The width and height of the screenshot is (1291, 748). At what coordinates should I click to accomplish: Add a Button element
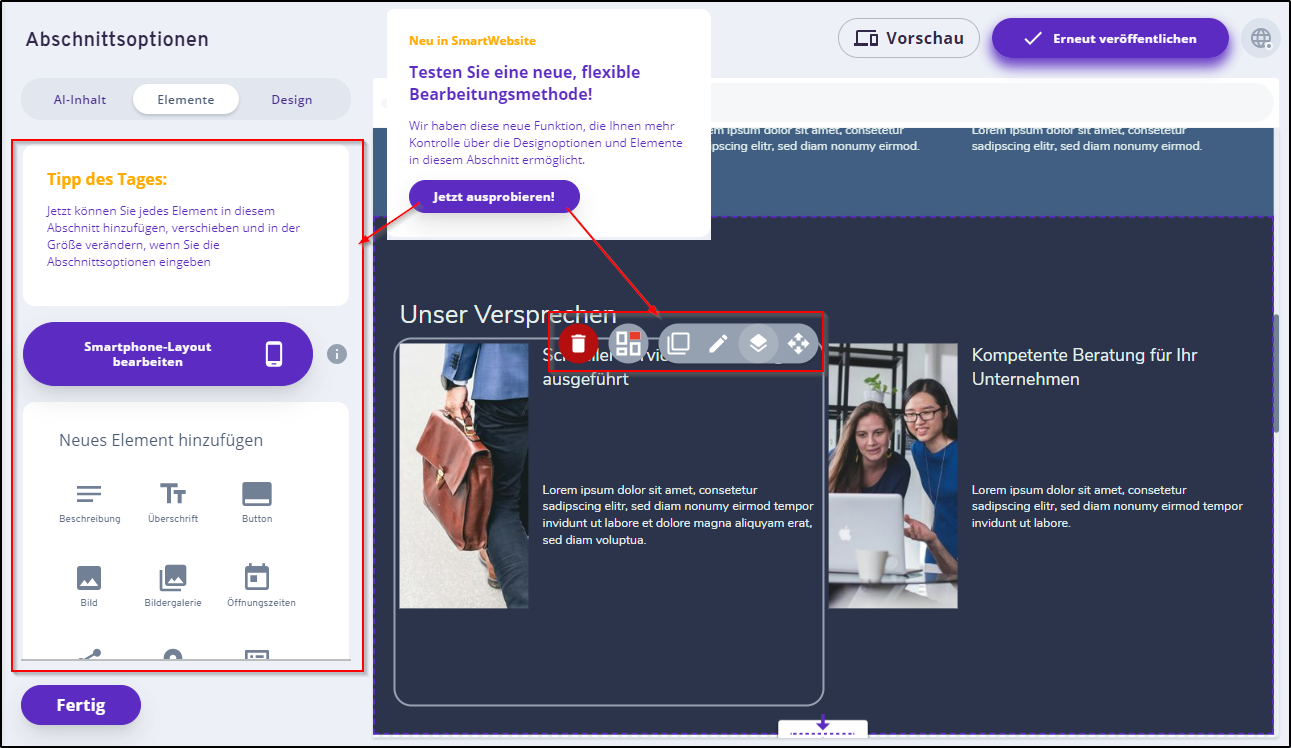click(x=257, y=502)
